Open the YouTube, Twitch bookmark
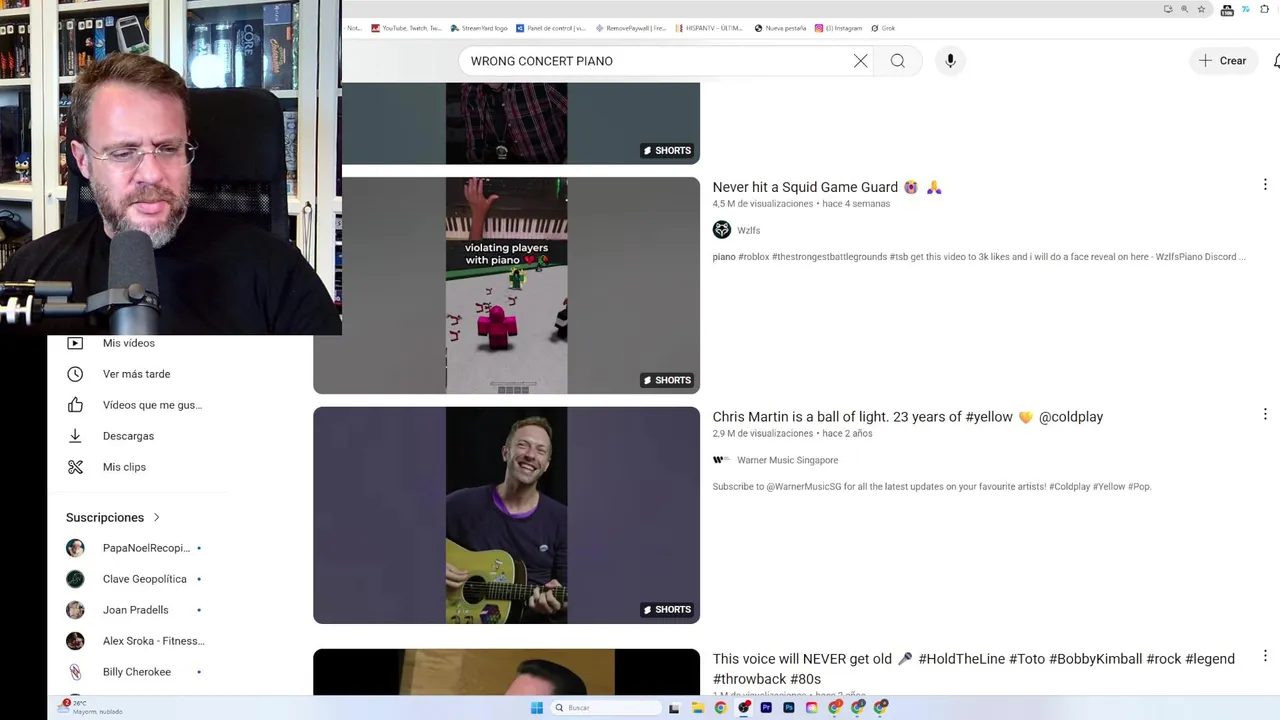The height and width of the screenshot is (720, 1280). click(x=406, y=28)
